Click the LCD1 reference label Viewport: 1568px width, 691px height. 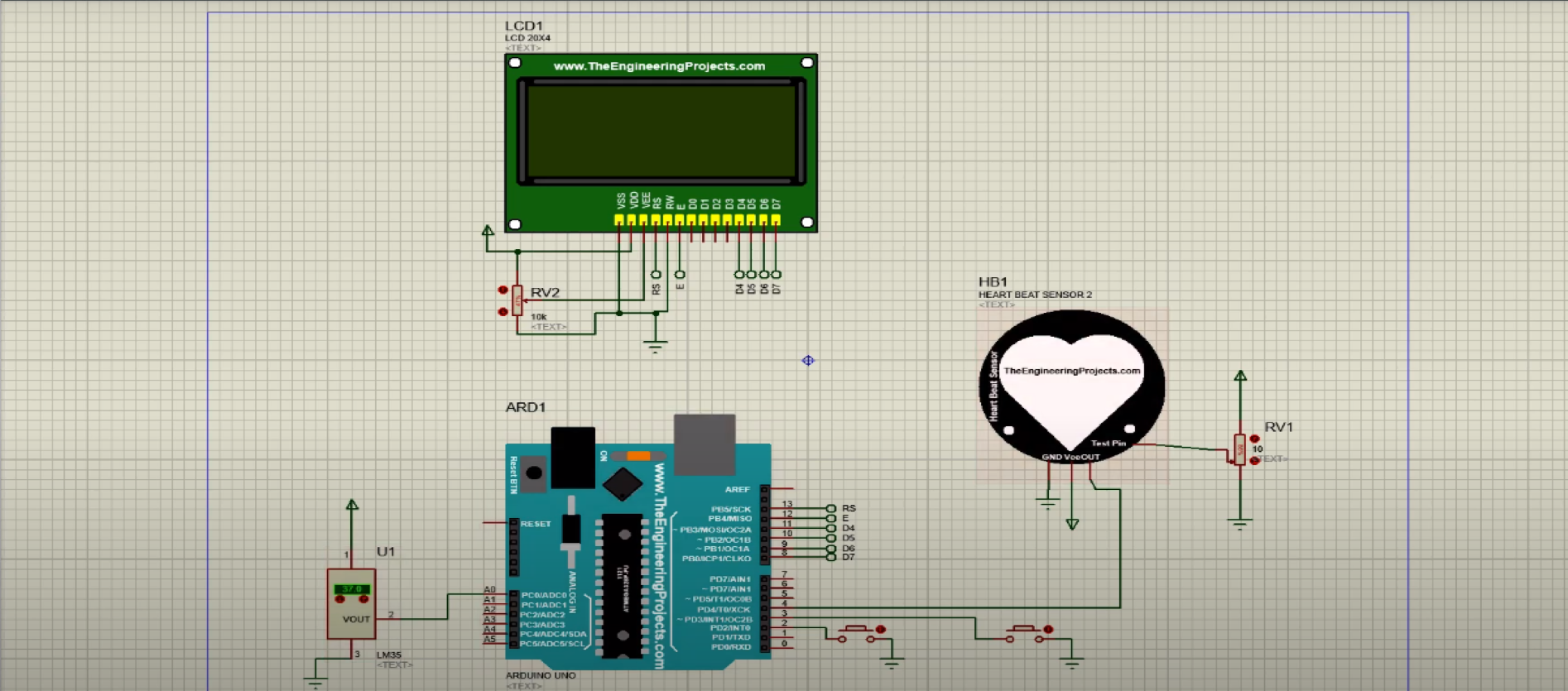pos(523,26)
